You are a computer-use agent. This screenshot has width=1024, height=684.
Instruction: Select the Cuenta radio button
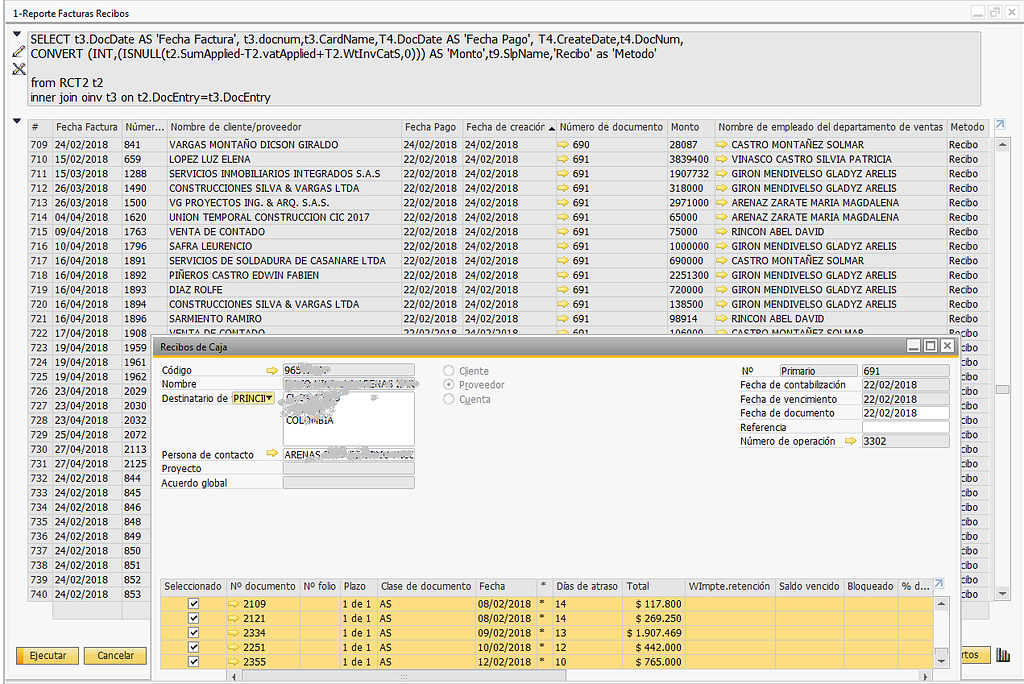(449, 399)
